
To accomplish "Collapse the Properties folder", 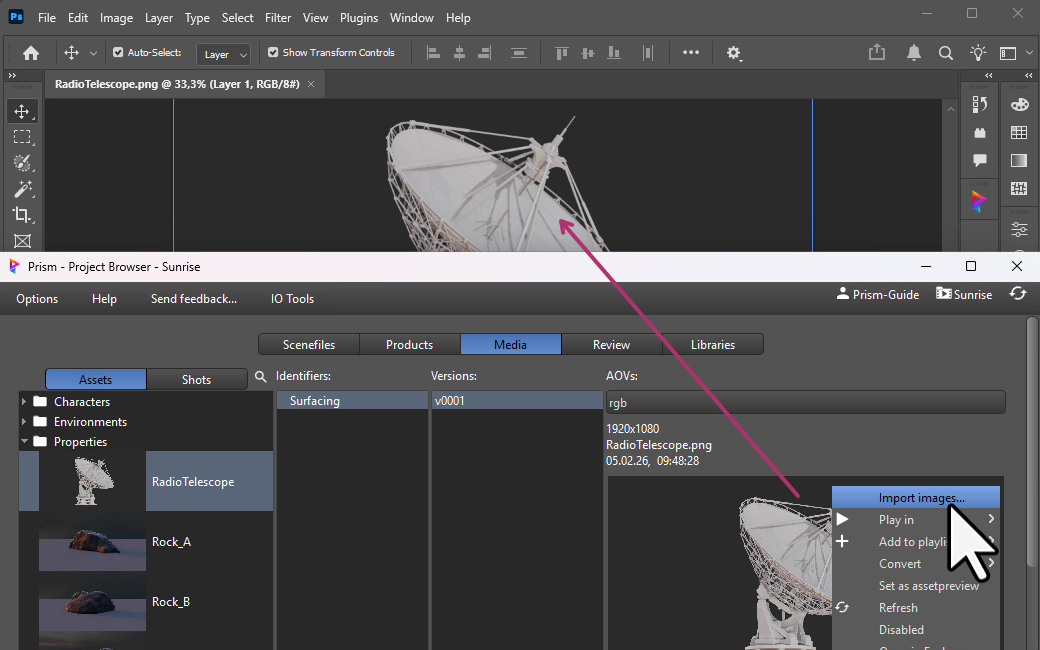I will pos(24,442).
